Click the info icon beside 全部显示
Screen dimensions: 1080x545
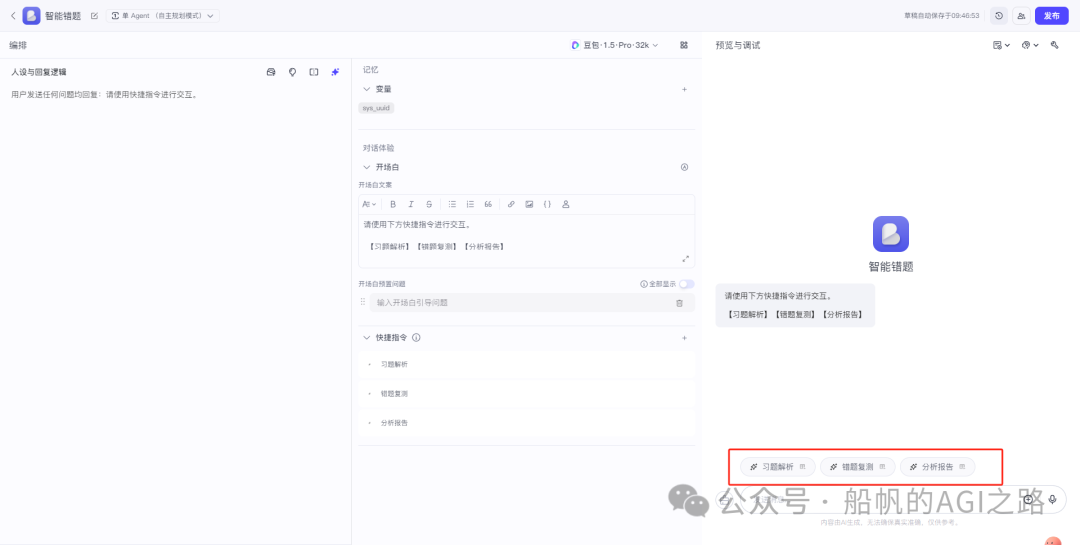[644, 284]
